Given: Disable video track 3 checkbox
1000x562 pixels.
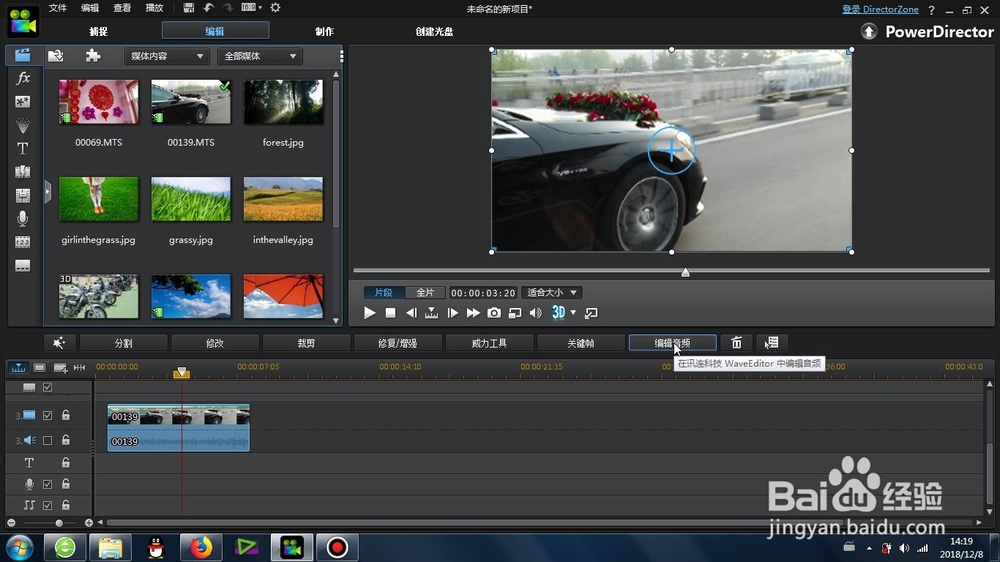Looking at the screenshot, I should [x=47, y=415].
